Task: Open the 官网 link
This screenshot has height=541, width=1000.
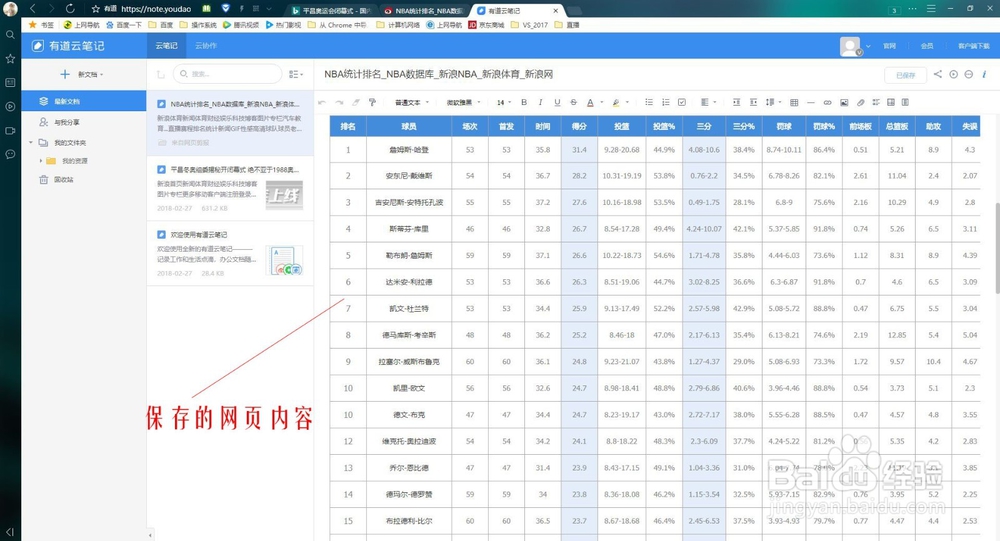Action: point(889,46)
